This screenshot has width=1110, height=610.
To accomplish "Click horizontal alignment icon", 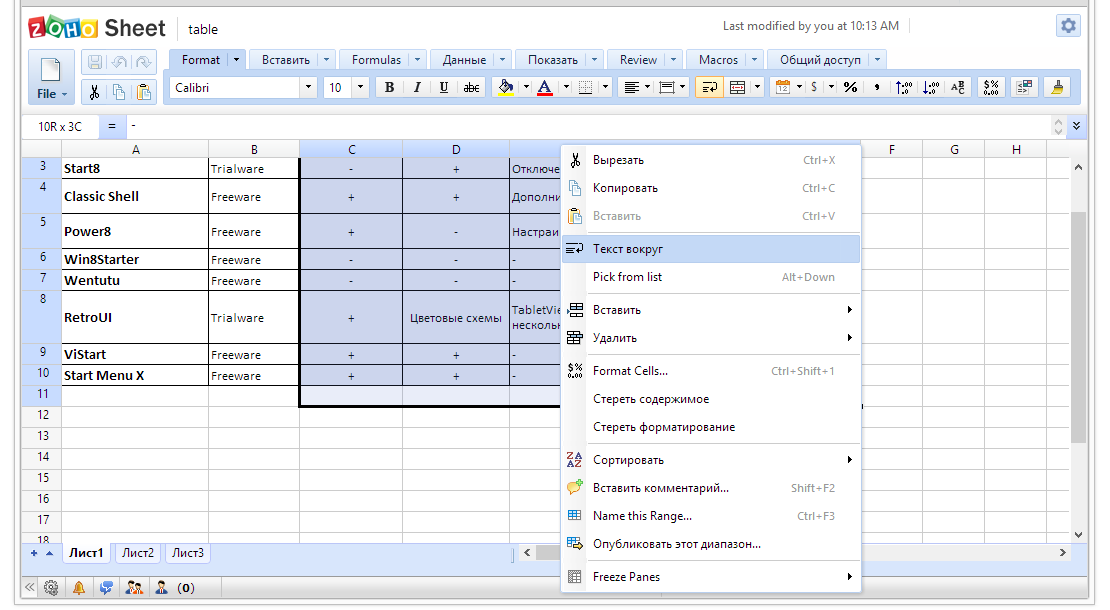I will pyautogui.click(x=631, y=87).
